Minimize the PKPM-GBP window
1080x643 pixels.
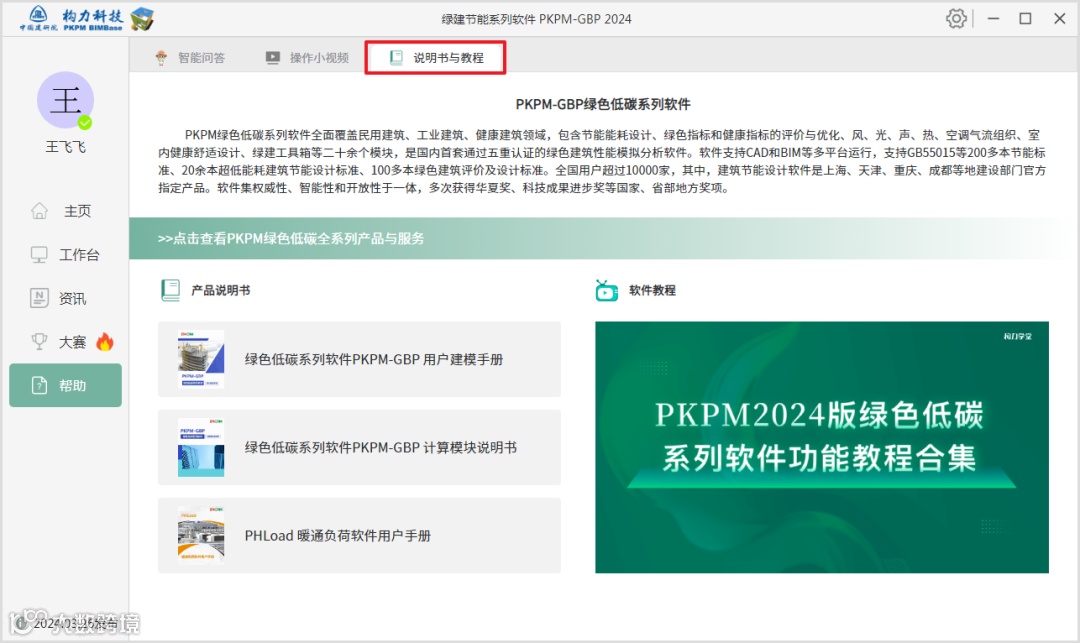click(993, 19)
